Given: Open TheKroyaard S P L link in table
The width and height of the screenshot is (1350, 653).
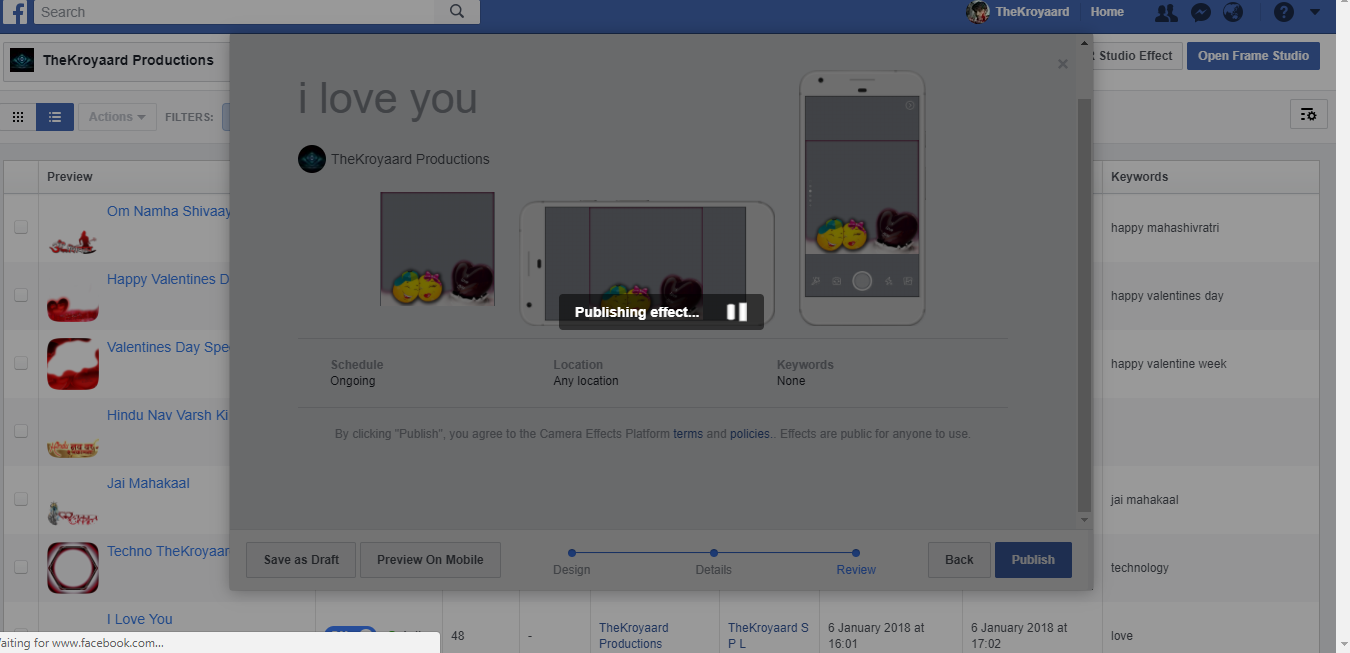Looking at the screenshot, I should tap(768, 636).
